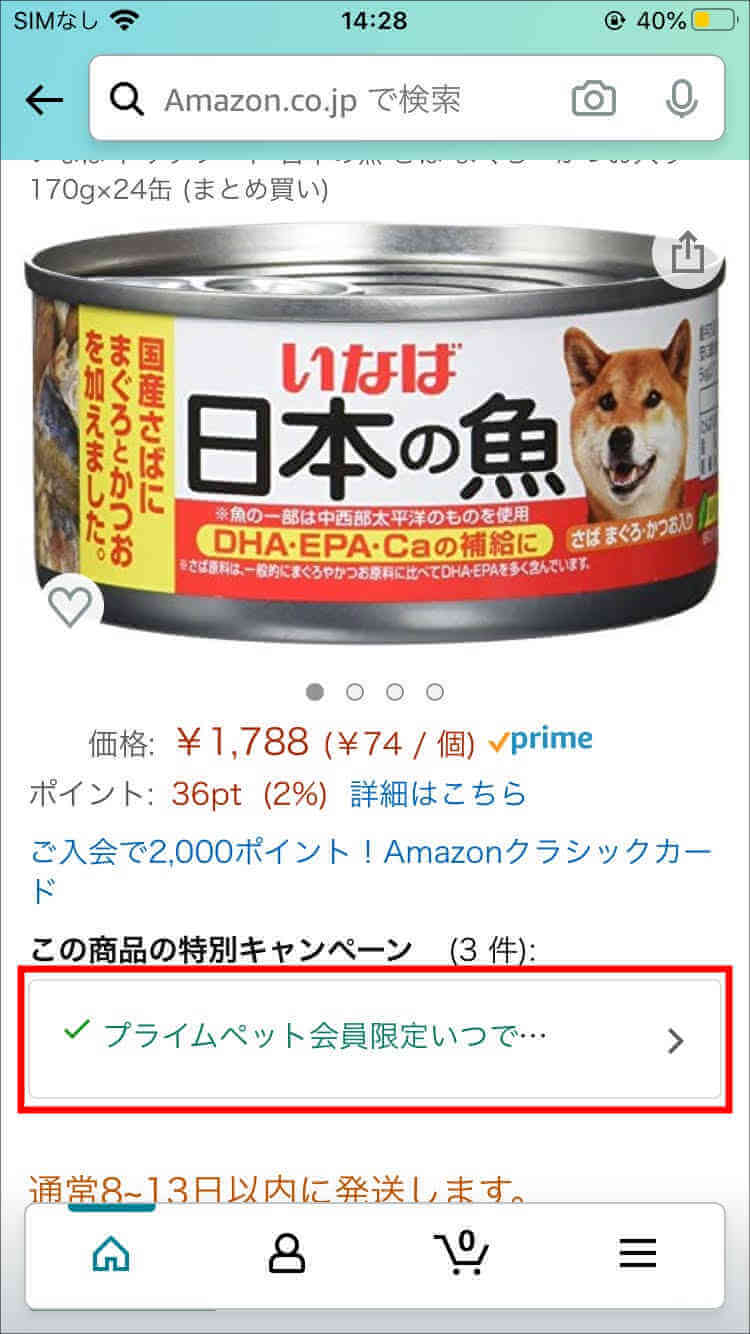Screen dimensions: 750x1334
Task: Open the Amazonクラシックカード 2,000ポイント offer link
Action: point(372,871)
